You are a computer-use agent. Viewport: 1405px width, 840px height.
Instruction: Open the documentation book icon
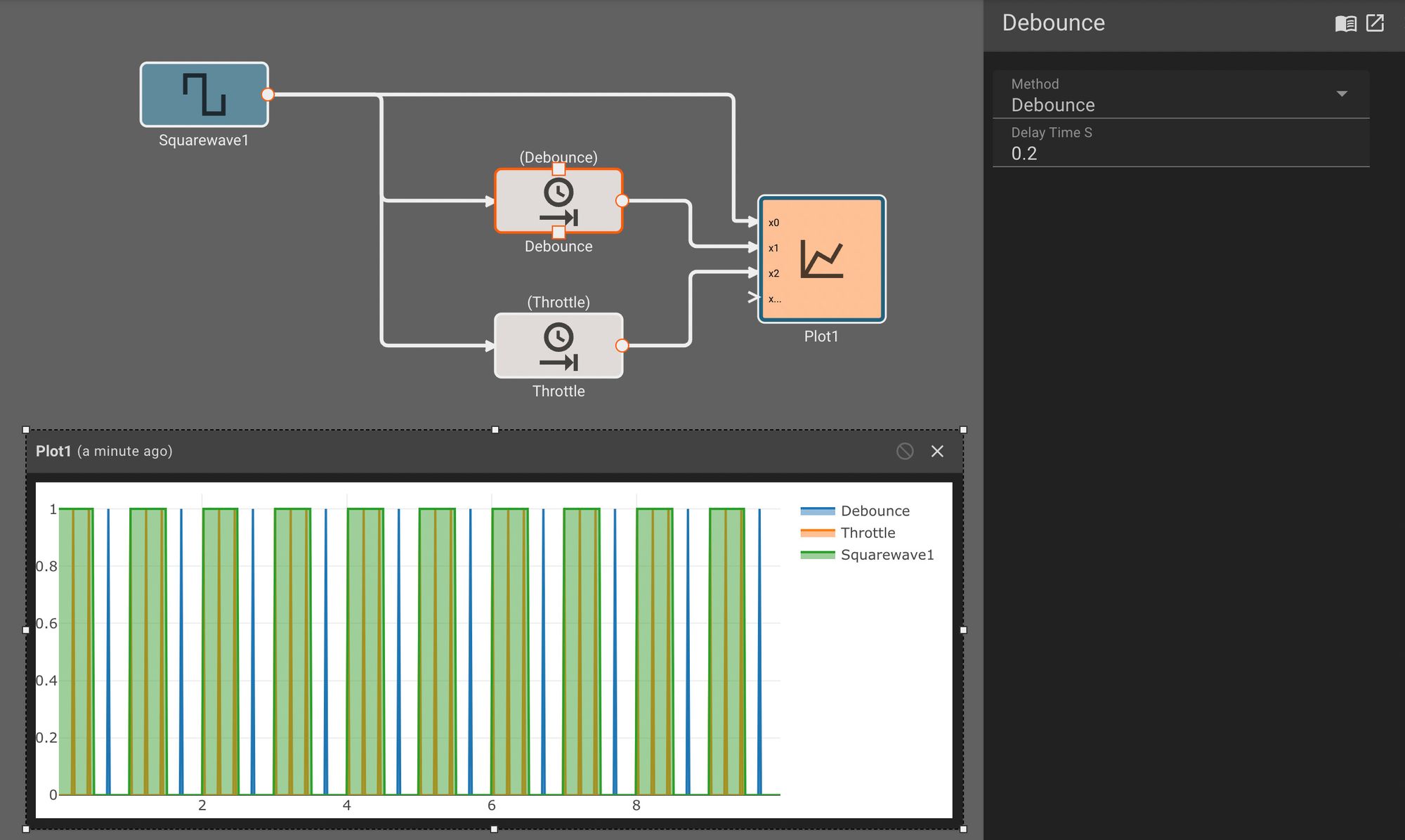click(x=1345, y=24)
